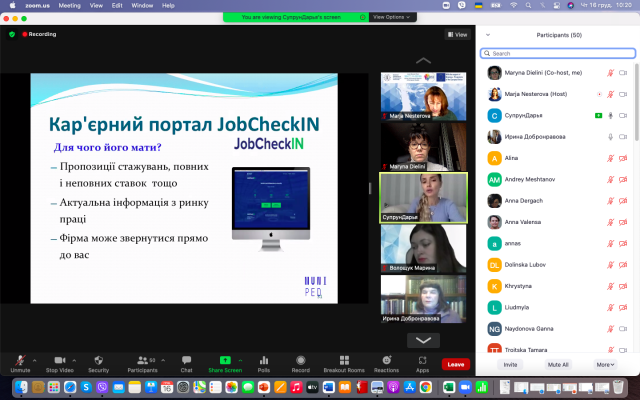This screenshot has height=400, width=640.
Task: Click the Stop Video camera button
Action: (60, 364)
